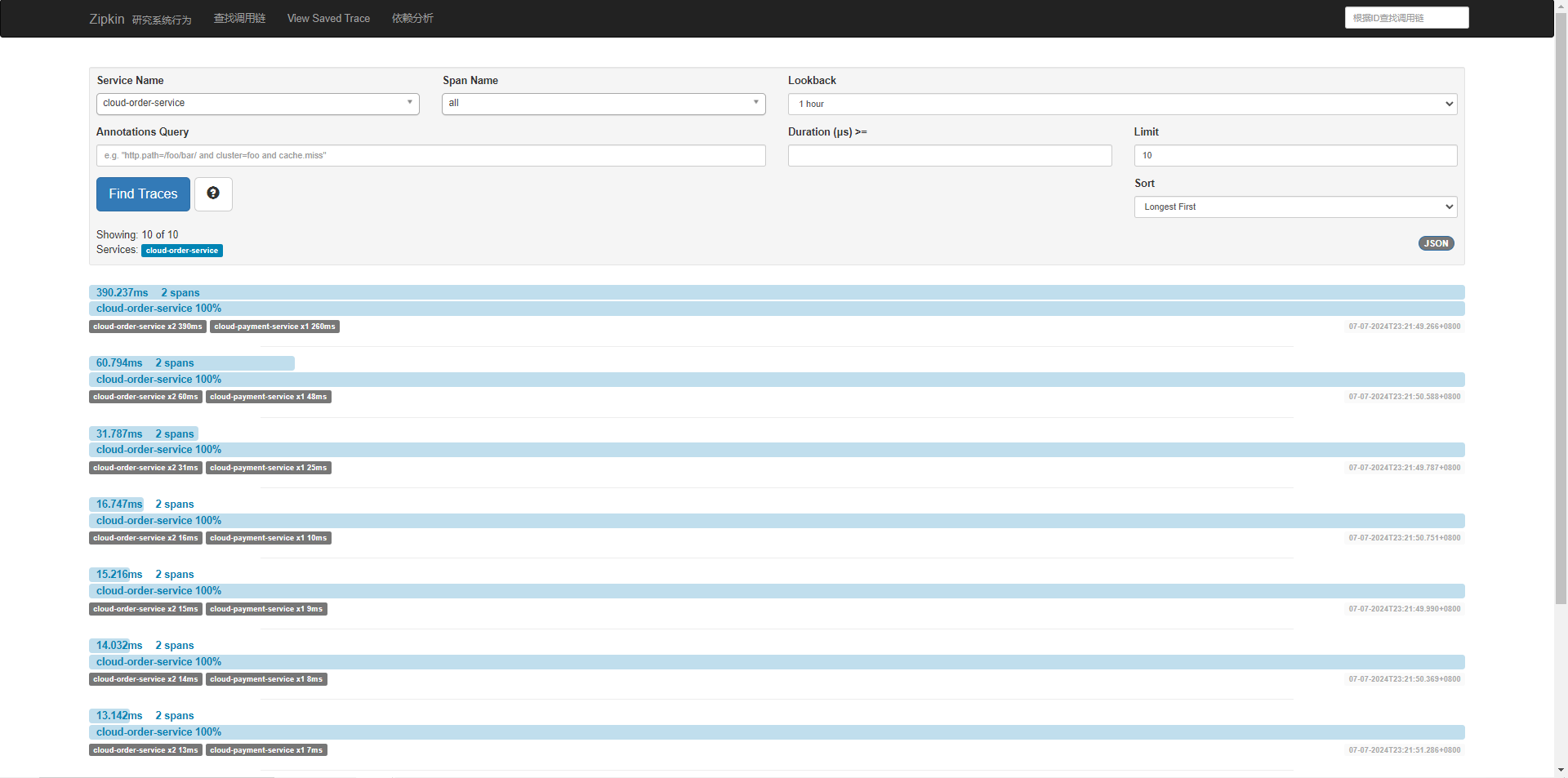Click the timestamp 07-07-2024T23:21:49.787+0800
1568x778 pixels.
coord(1405,468)
